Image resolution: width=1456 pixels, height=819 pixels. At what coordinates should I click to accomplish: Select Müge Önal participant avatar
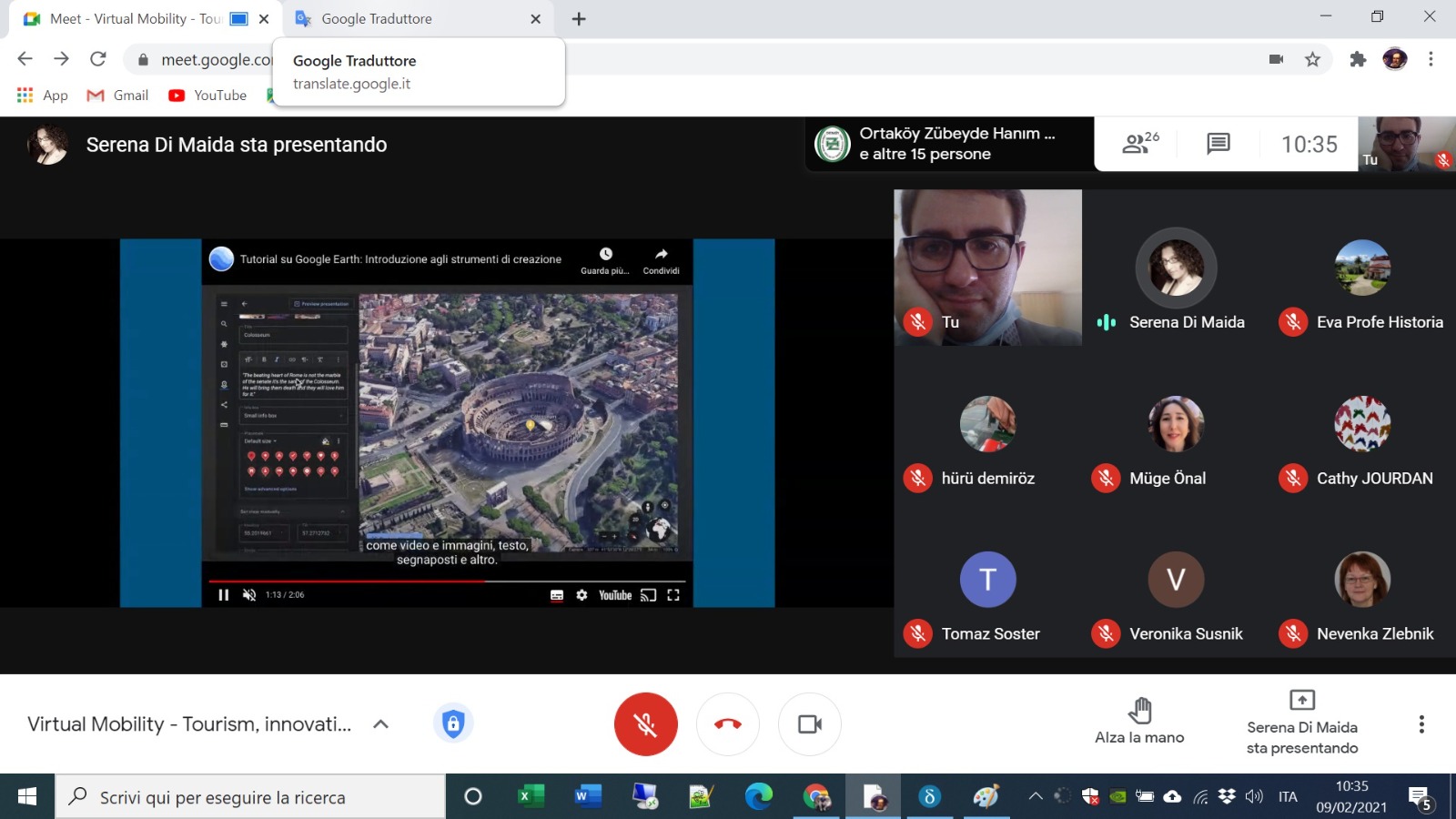pos(1176,424)
